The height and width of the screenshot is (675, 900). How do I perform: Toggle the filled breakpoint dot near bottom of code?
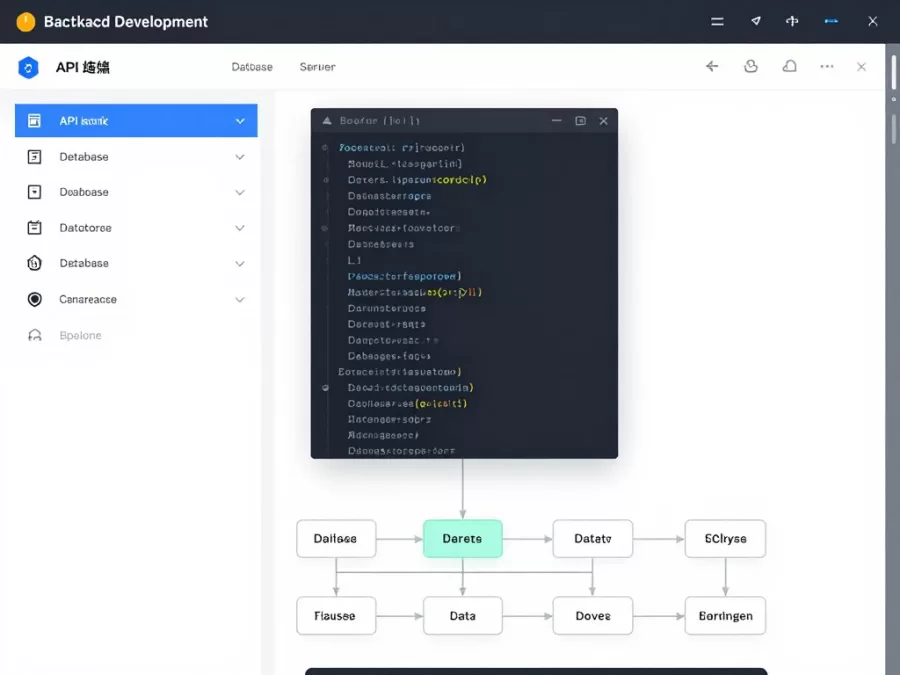(x=325, y=388)
